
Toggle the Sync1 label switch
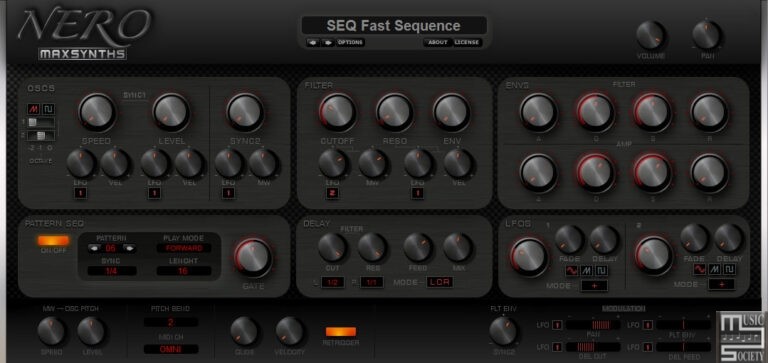[x=135, y=96]
